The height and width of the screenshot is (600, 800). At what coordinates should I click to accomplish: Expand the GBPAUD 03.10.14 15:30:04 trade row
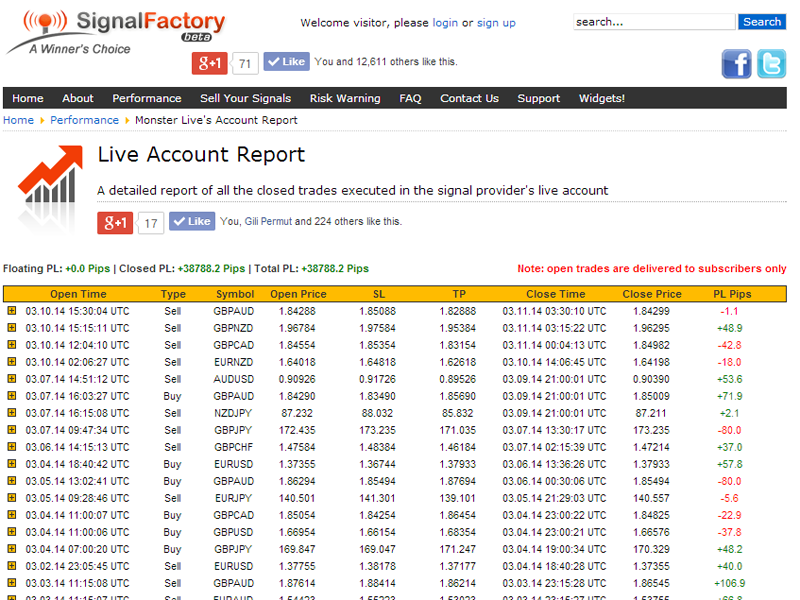click(x=12, y=311)
